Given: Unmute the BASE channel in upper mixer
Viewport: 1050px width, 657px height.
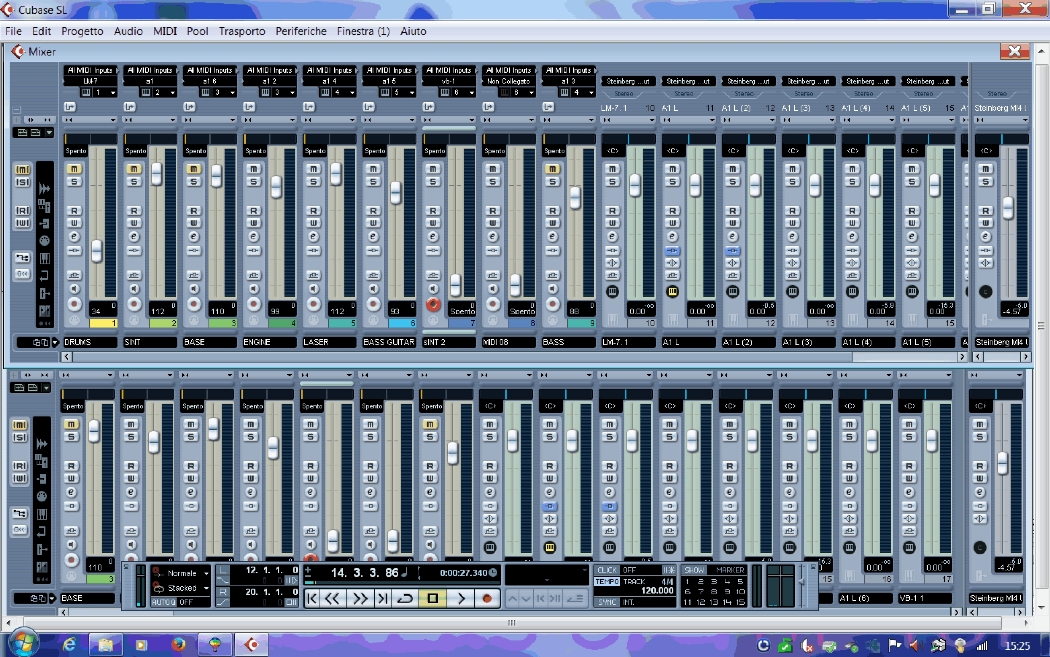Looking at the screenshot, I should (x=194, y=169).
